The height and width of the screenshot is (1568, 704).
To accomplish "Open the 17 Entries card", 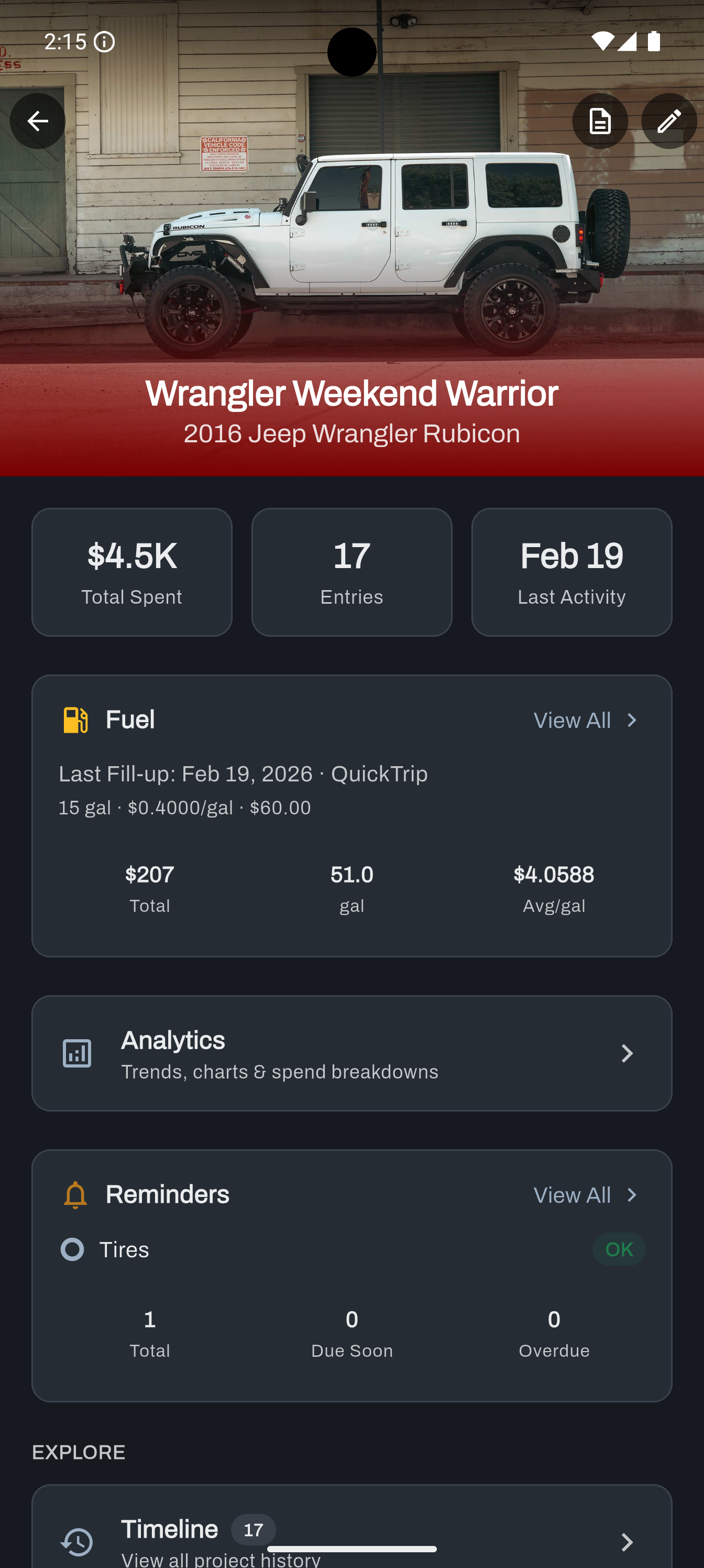I will tap(351, 572).
